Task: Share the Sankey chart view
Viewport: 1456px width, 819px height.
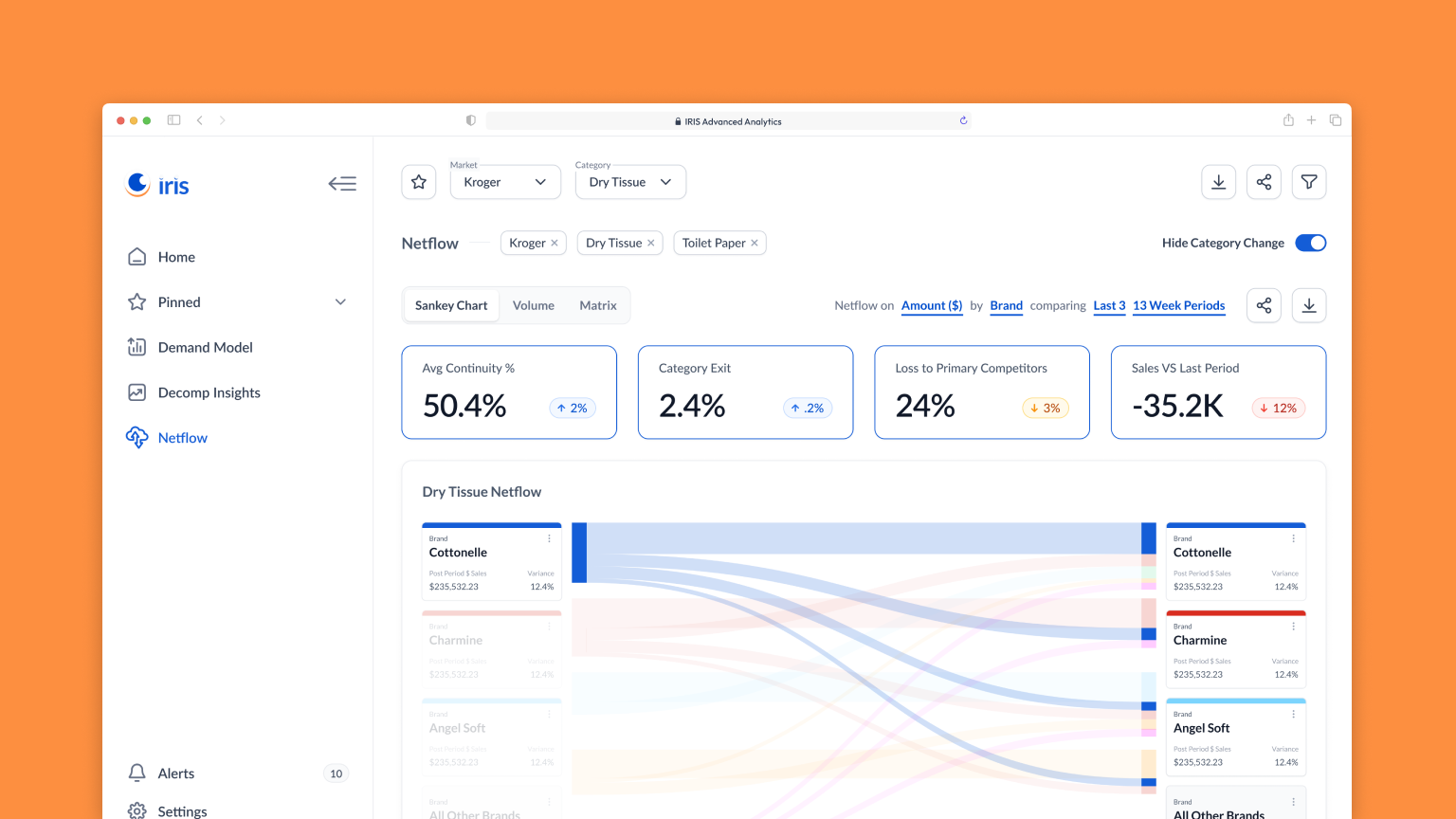Action: click(1264, 305)
